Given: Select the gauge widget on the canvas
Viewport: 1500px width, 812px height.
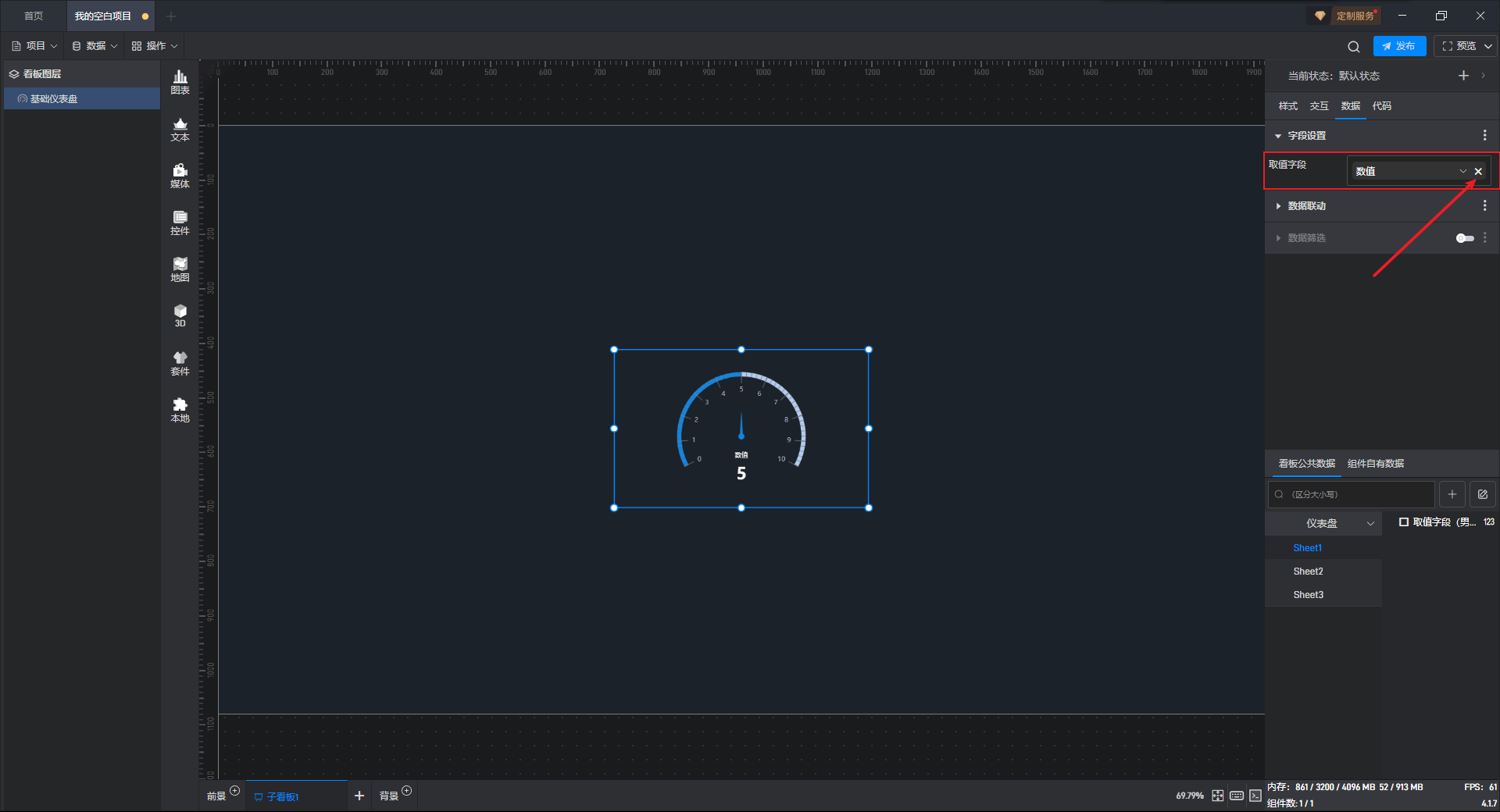Looking at the screenshot, I should tap(741, 429).
